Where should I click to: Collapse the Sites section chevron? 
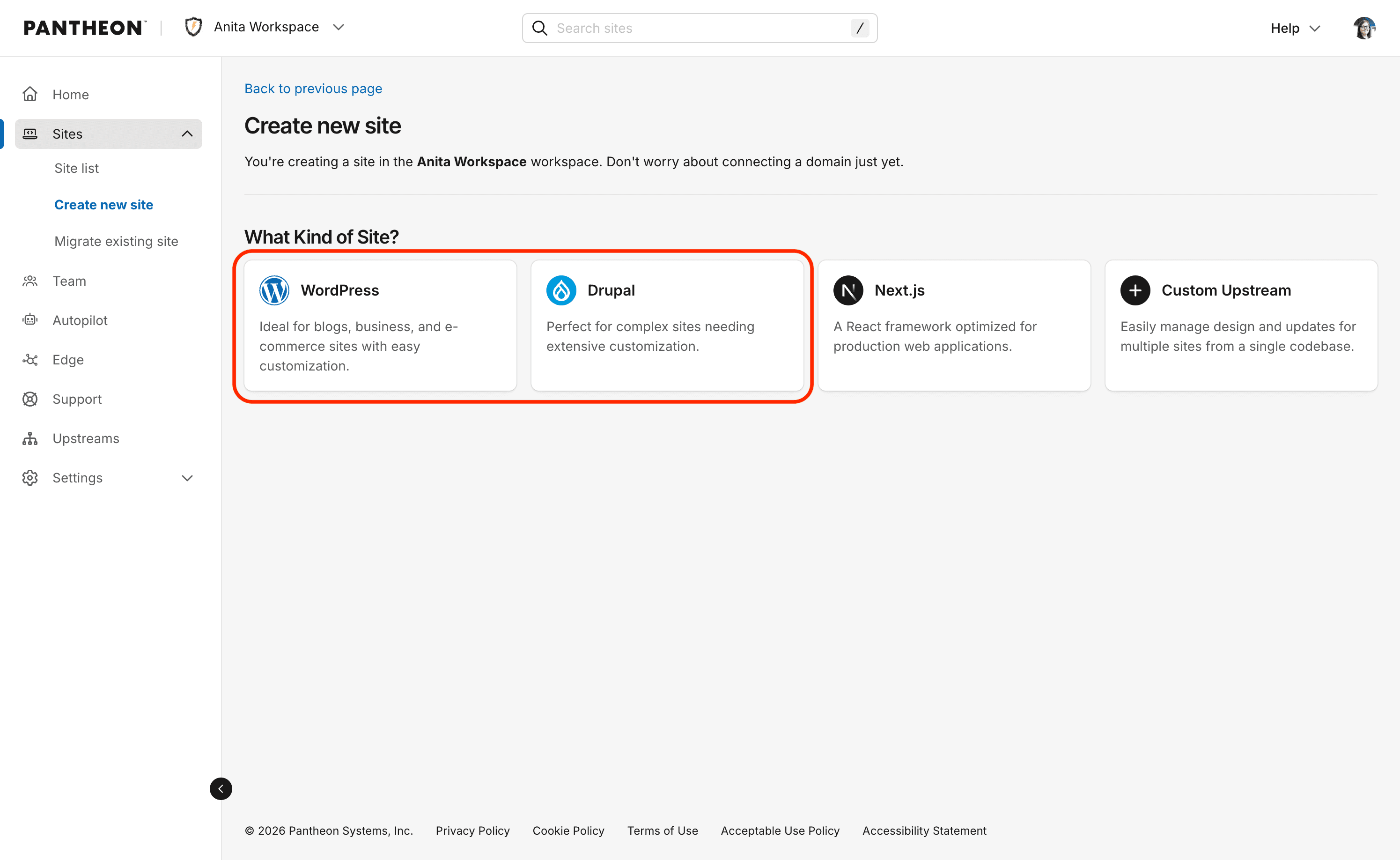(x=187, y=133)
